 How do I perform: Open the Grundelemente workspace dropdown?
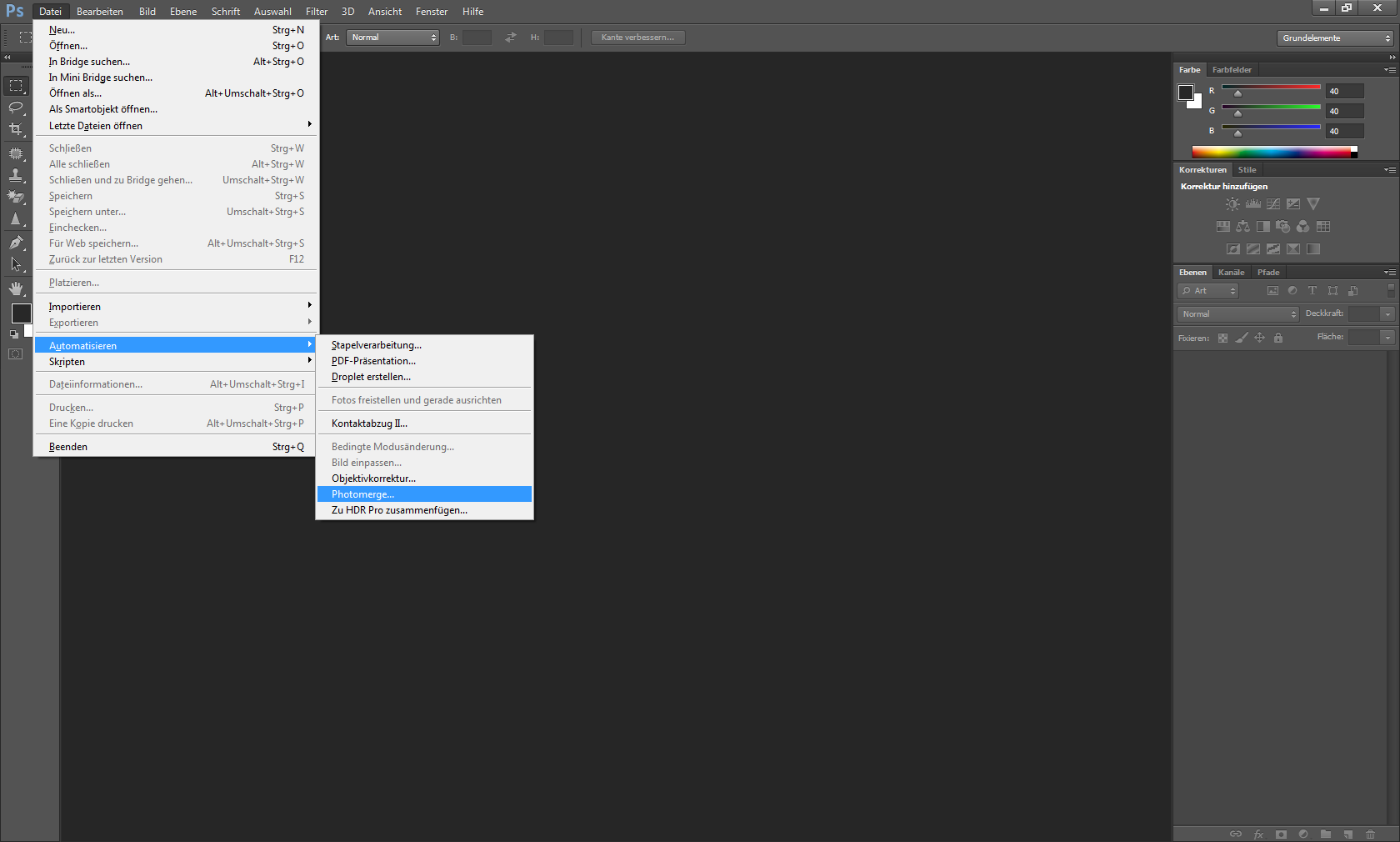tap(1335, 38)
